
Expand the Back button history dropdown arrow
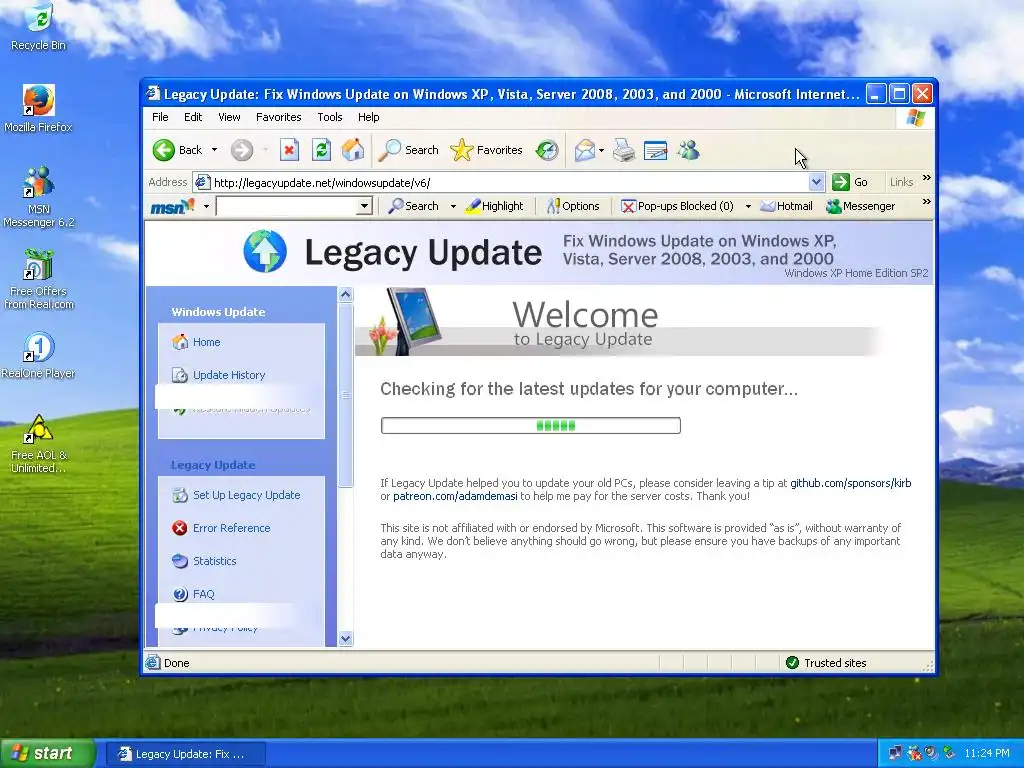tap(214, 150)
